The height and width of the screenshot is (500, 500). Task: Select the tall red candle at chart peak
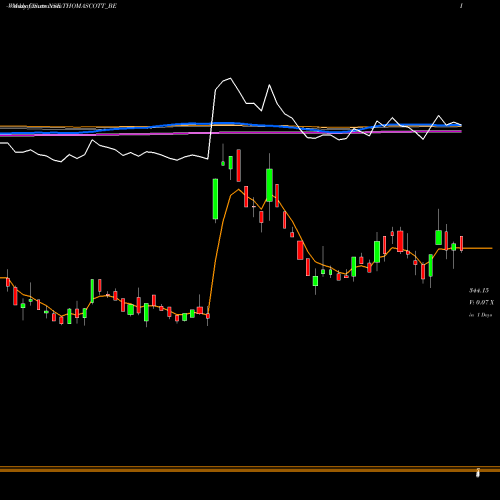[239, 165]
